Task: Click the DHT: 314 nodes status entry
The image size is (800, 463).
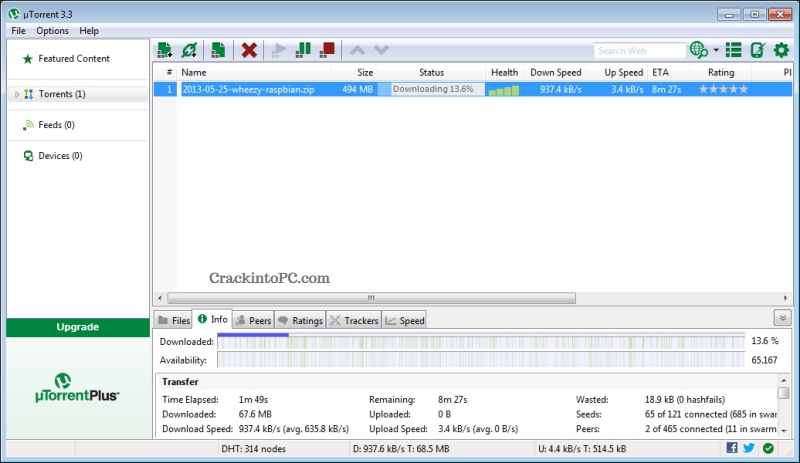Action: point(254,449)
